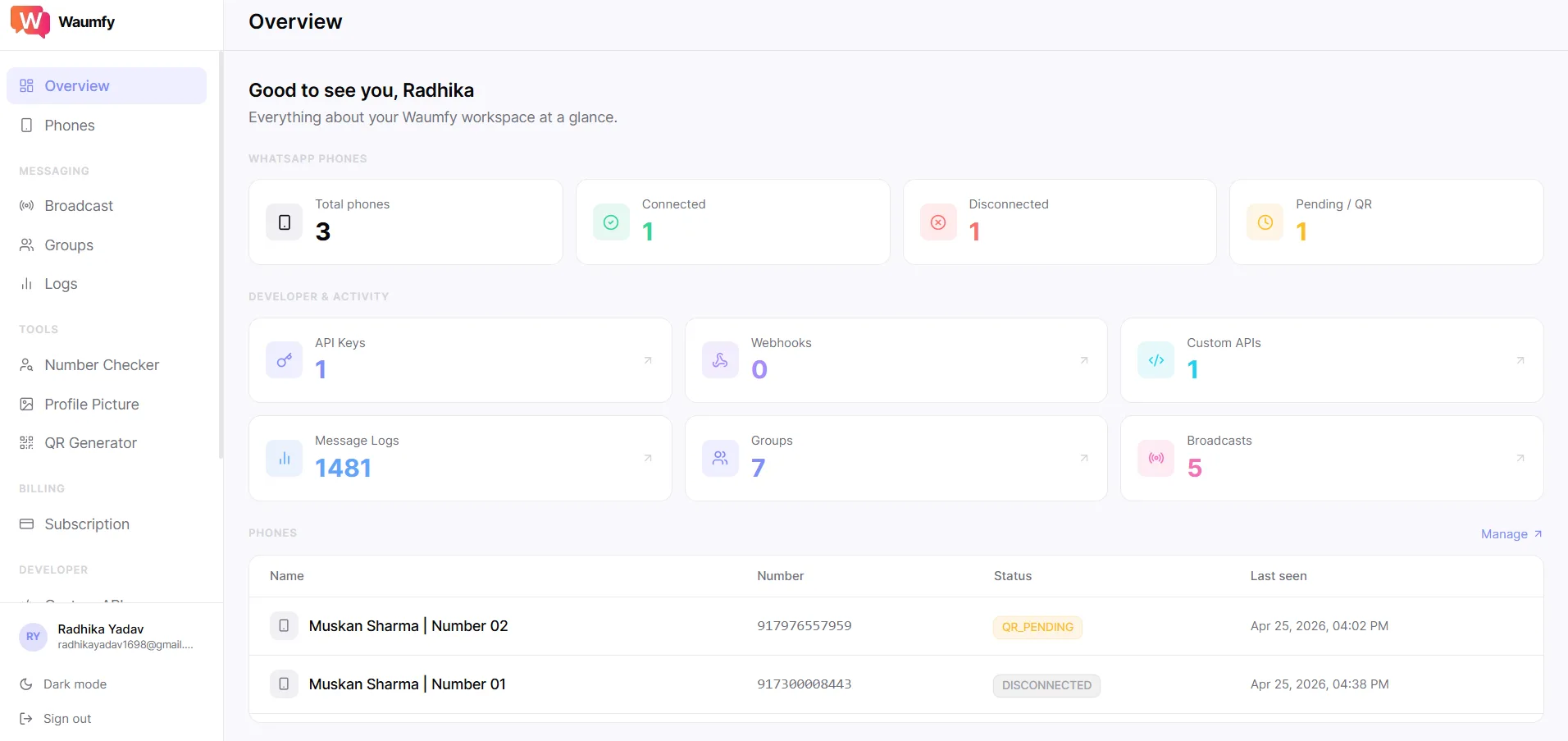The image size is (1568, 741).
Task: Click the Pending / QR clock icon
Action: 1265,222
